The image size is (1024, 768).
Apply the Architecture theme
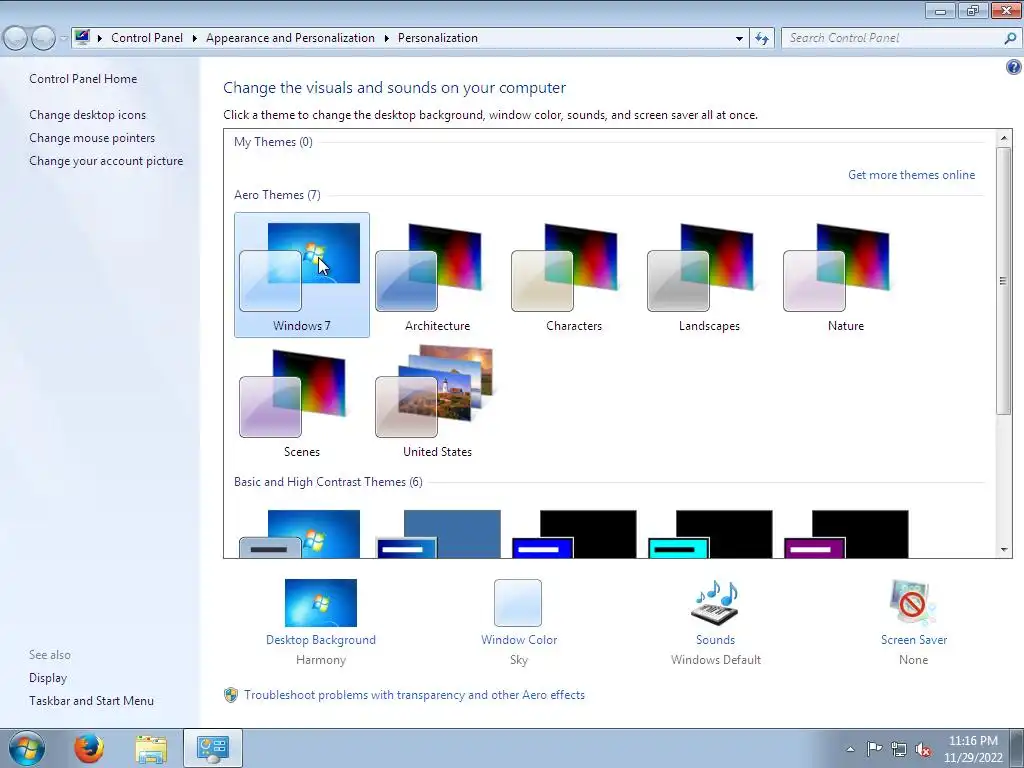(x=437, y=275)
